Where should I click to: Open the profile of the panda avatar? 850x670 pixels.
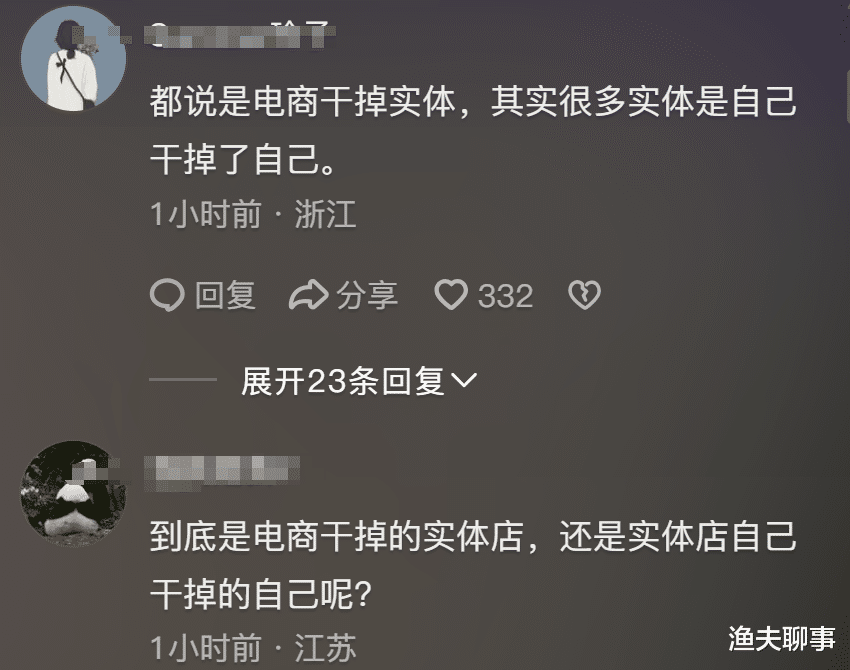73,493
